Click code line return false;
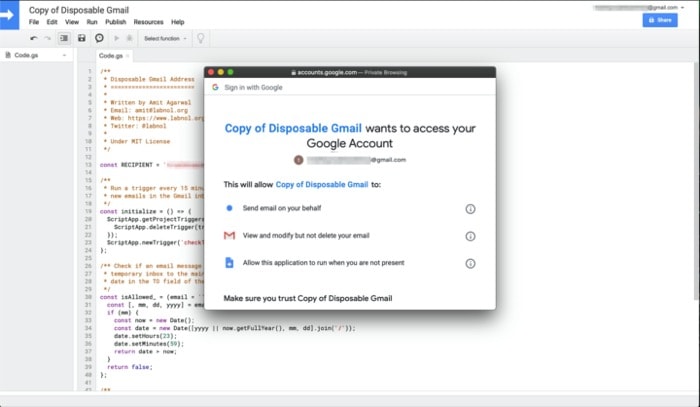 pos(130,367)
